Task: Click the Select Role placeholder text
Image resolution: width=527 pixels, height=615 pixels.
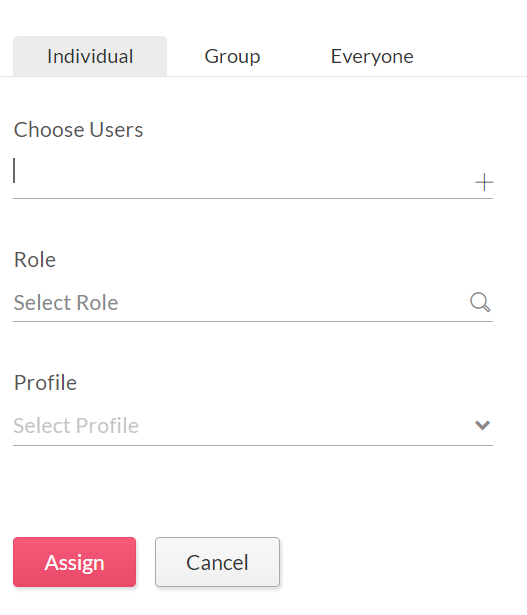Action: pos(66,303)
